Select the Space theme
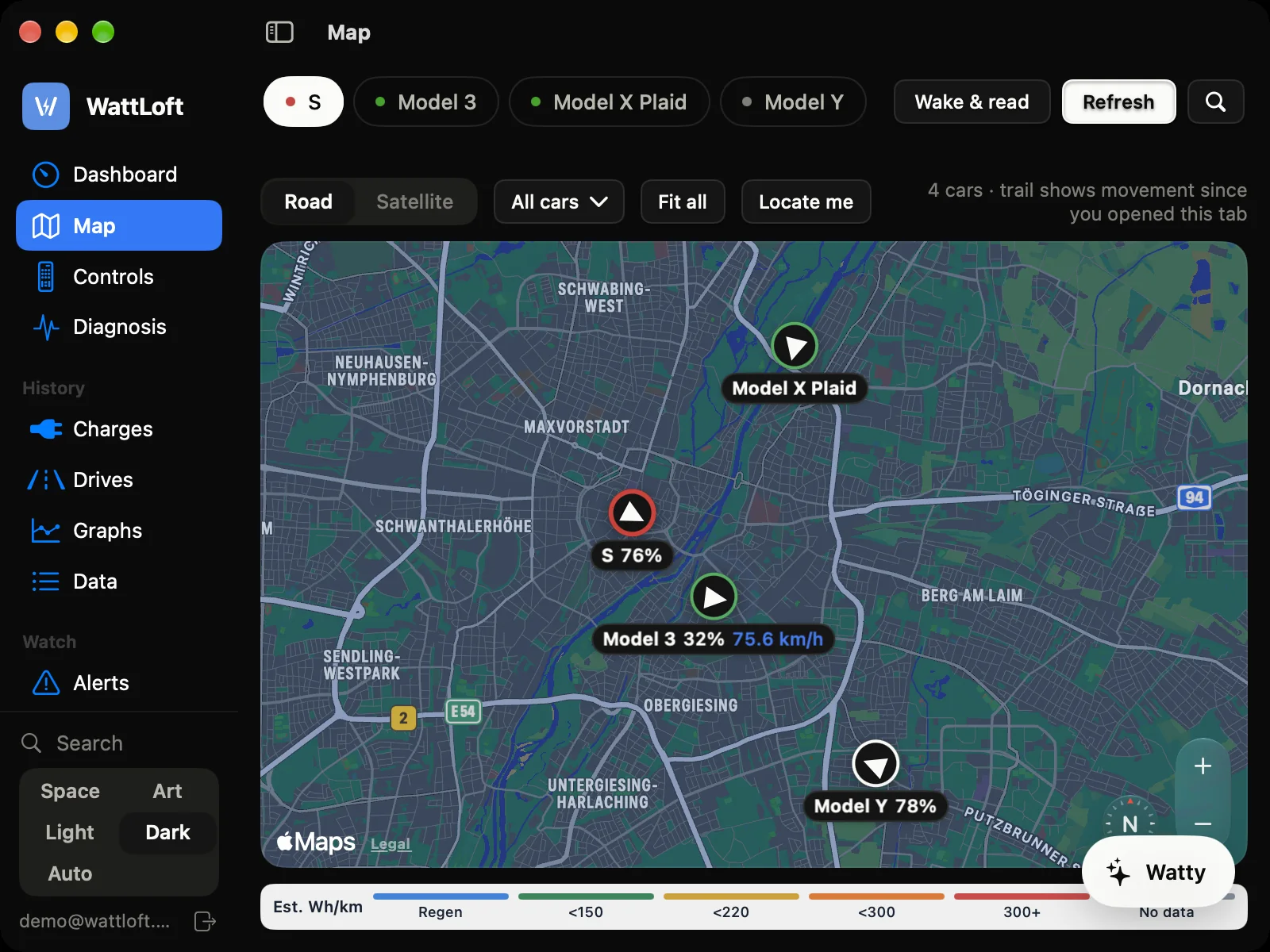 point(70,791)
